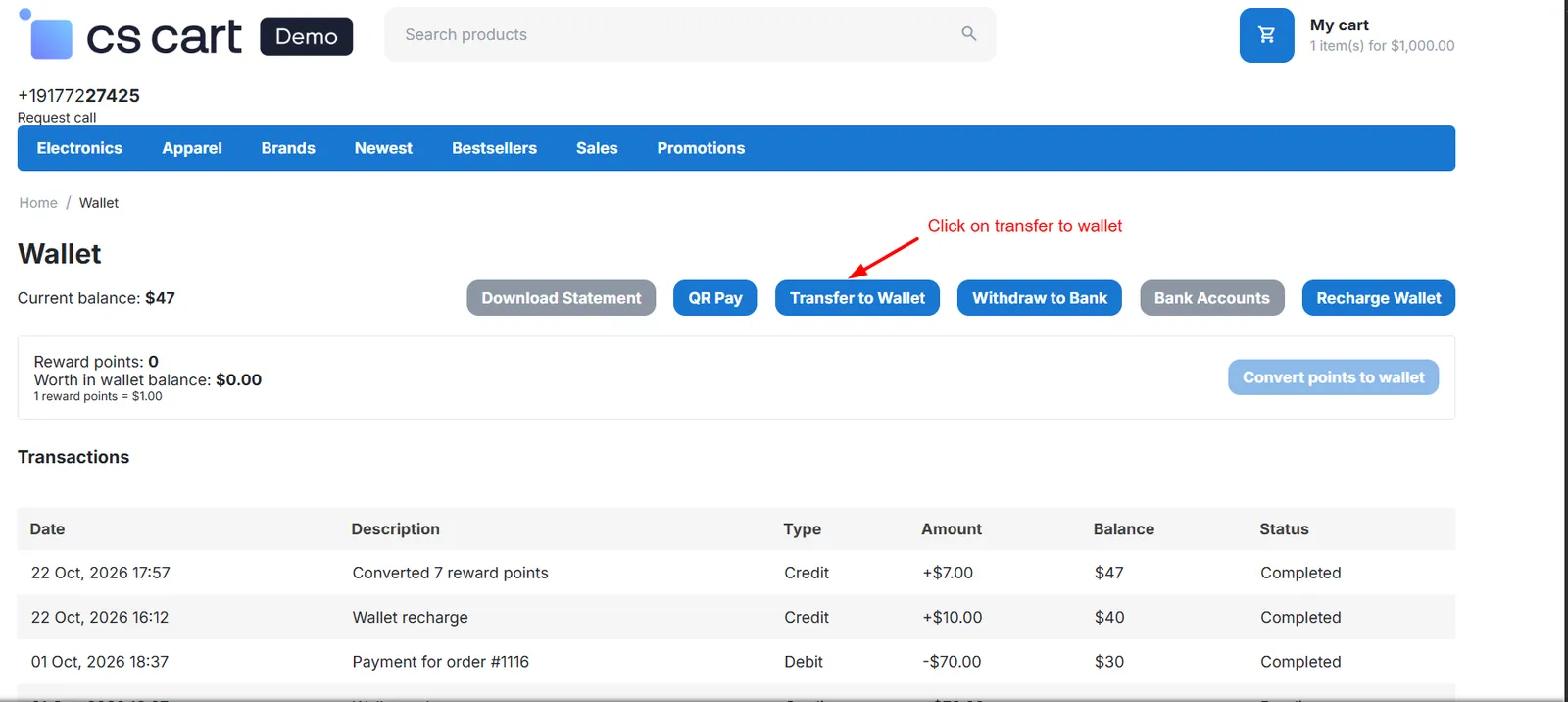The width and height of the screenshot is (1568, 702).
Task: Select the $30 balance cell
Action: click(x=1109, y=662)
